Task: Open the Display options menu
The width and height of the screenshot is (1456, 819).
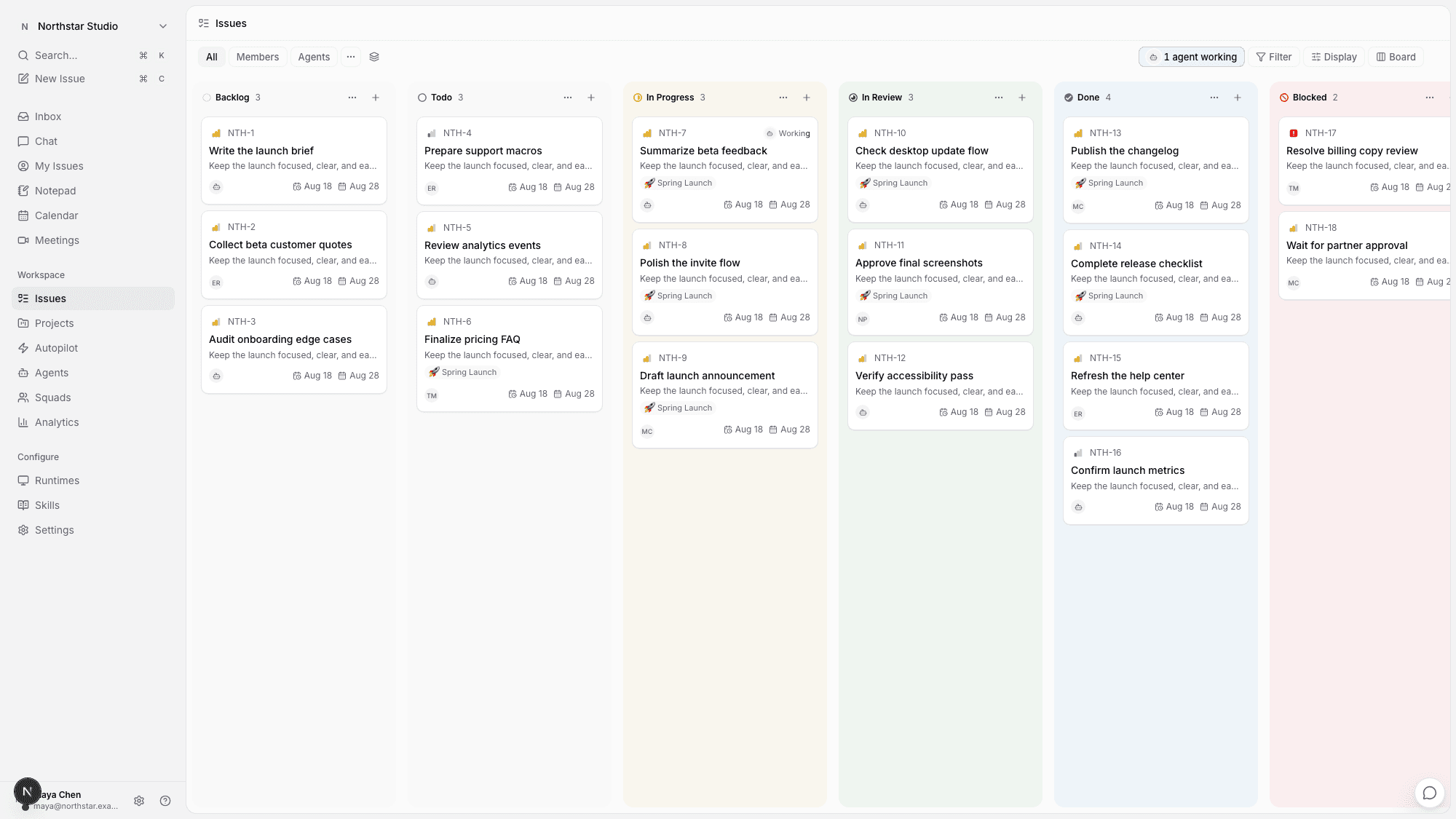Action: 1334,57
